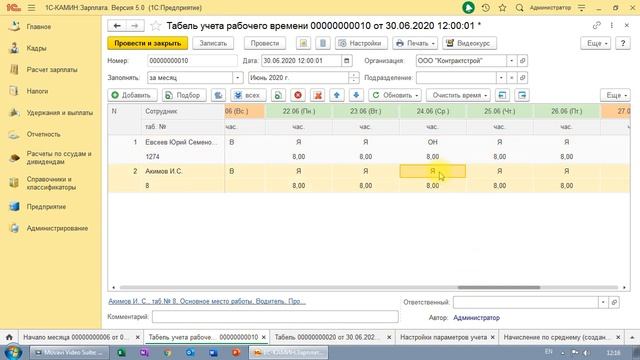
Task: Open the Организация record via its open icon
Action: point(522,61)
